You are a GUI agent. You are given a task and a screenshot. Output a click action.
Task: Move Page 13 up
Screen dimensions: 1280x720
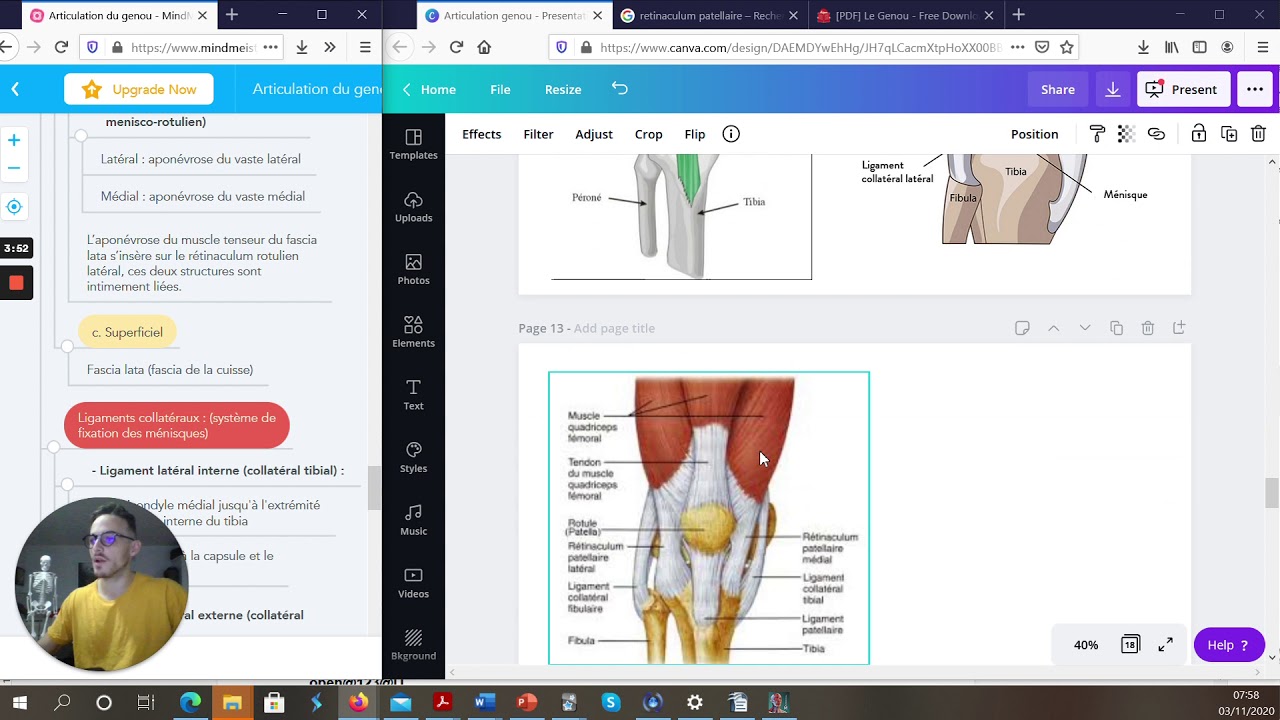(x=1053, y=328)
